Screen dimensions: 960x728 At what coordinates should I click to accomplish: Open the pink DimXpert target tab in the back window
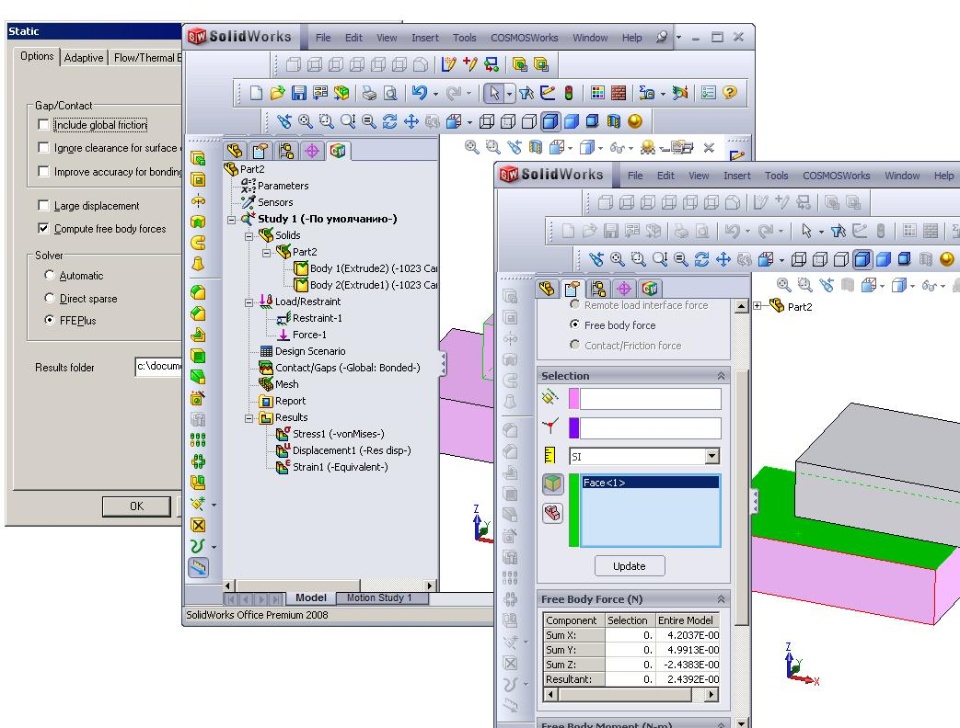point(312,150)
